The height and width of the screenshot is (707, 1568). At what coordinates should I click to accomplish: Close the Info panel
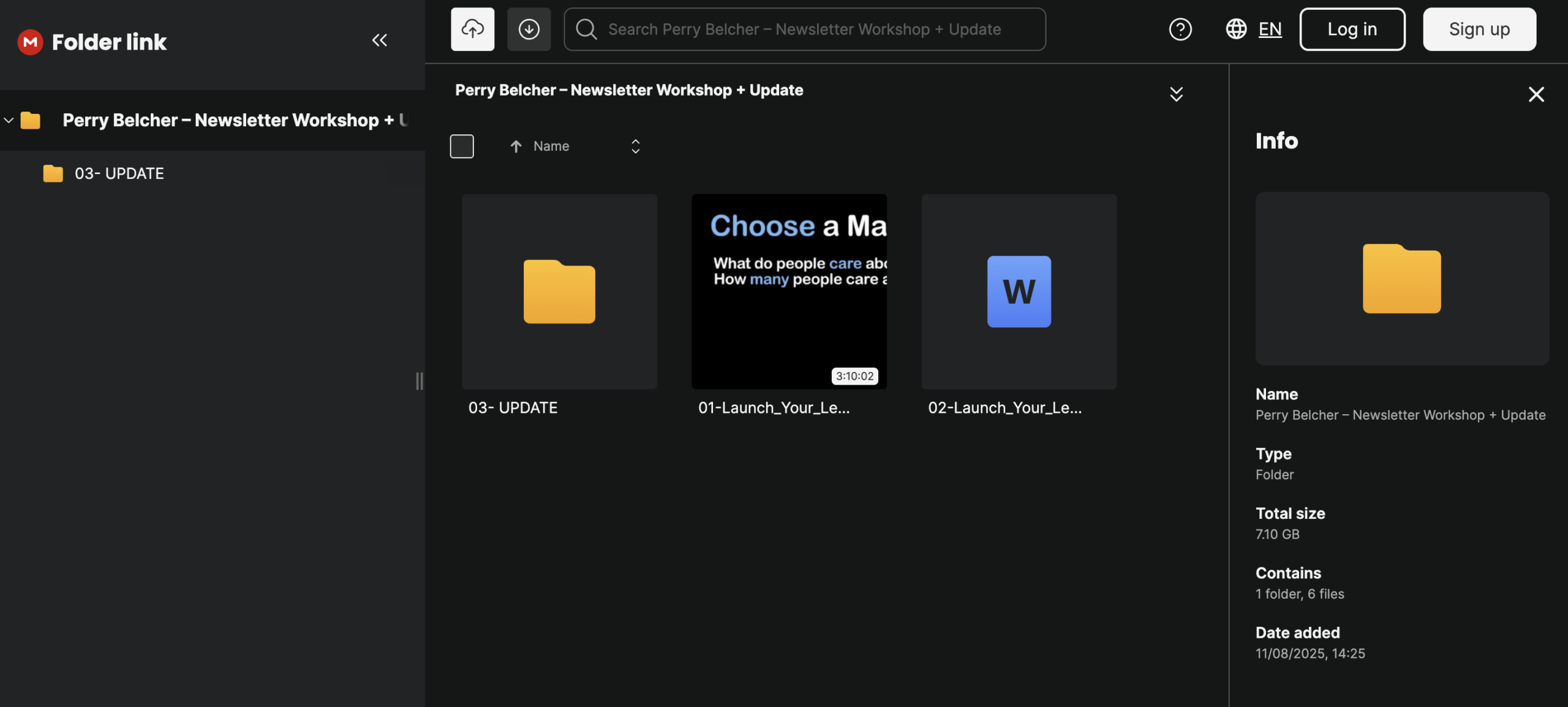click(x=1536, y=94)
